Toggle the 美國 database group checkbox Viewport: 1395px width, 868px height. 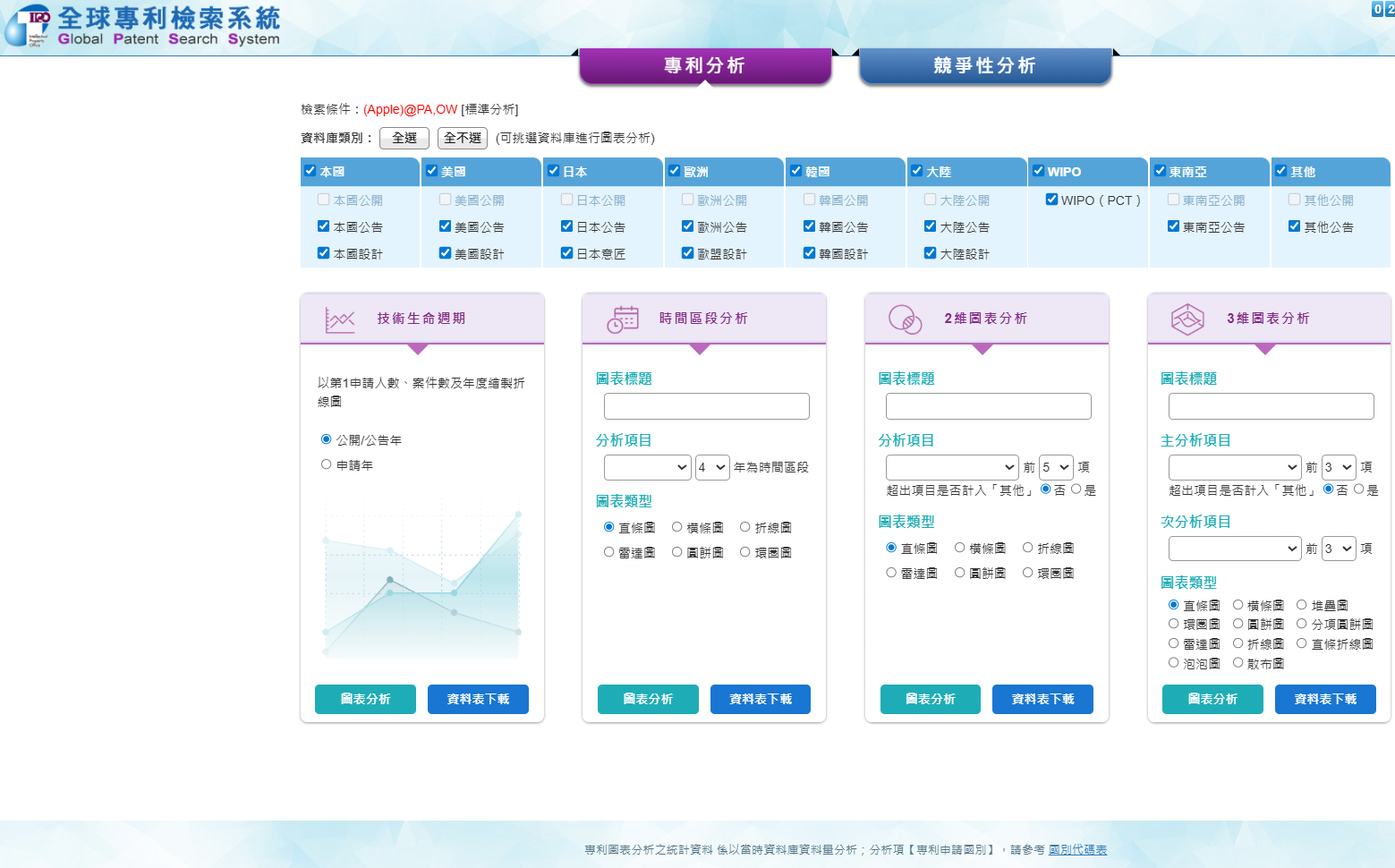pyautogui.click(x=432, y=171)
